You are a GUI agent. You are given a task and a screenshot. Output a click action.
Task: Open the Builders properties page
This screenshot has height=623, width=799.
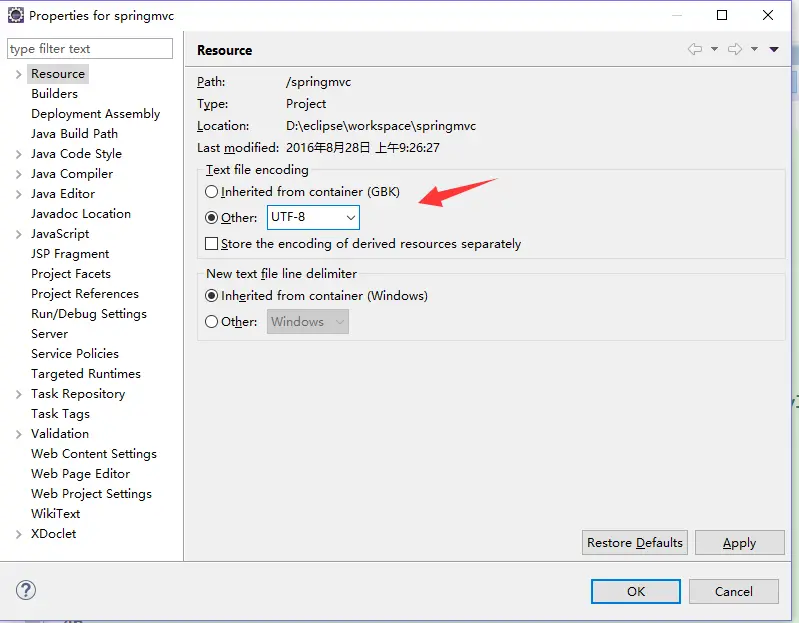pos(55,94)
